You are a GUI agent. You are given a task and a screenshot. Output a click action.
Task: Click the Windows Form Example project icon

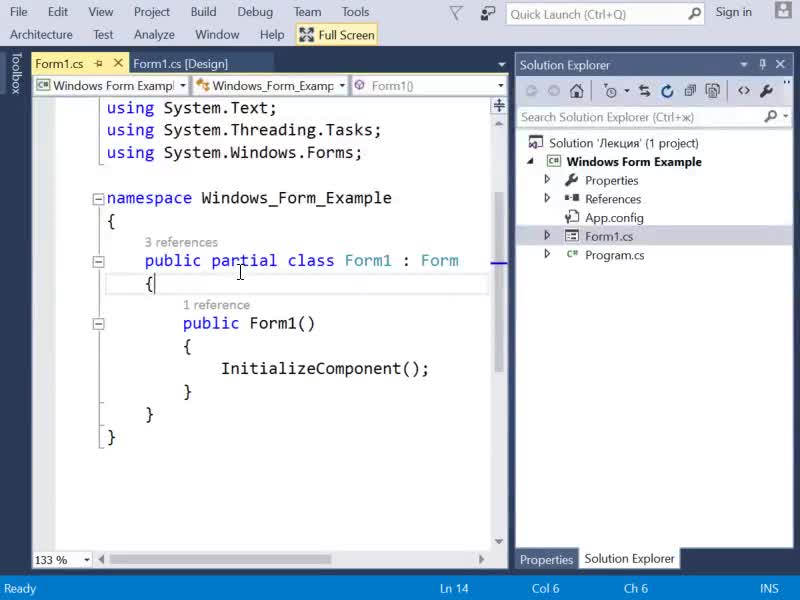pos(554,162)
